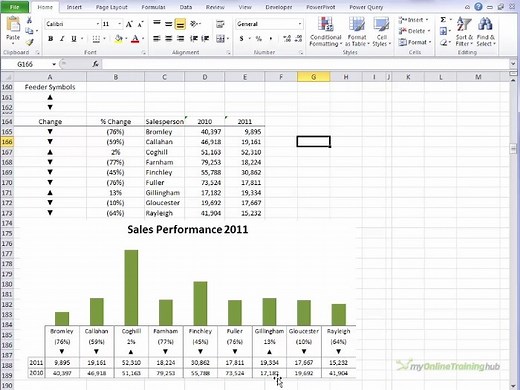This screenshot has width=520, height=390.
Task: Open Conditional Formatting menu
Action: tap(326, 32)
